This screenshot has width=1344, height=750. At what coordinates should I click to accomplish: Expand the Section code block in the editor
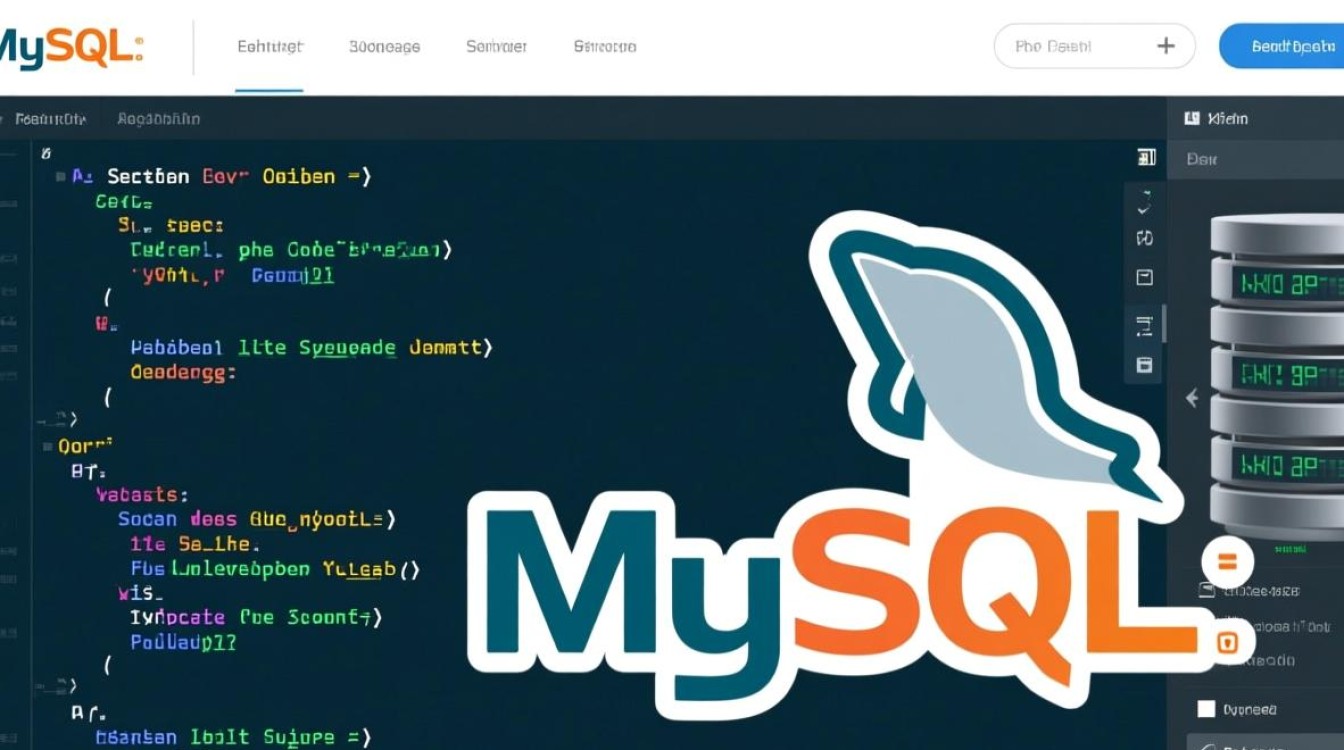pos(60,176)
